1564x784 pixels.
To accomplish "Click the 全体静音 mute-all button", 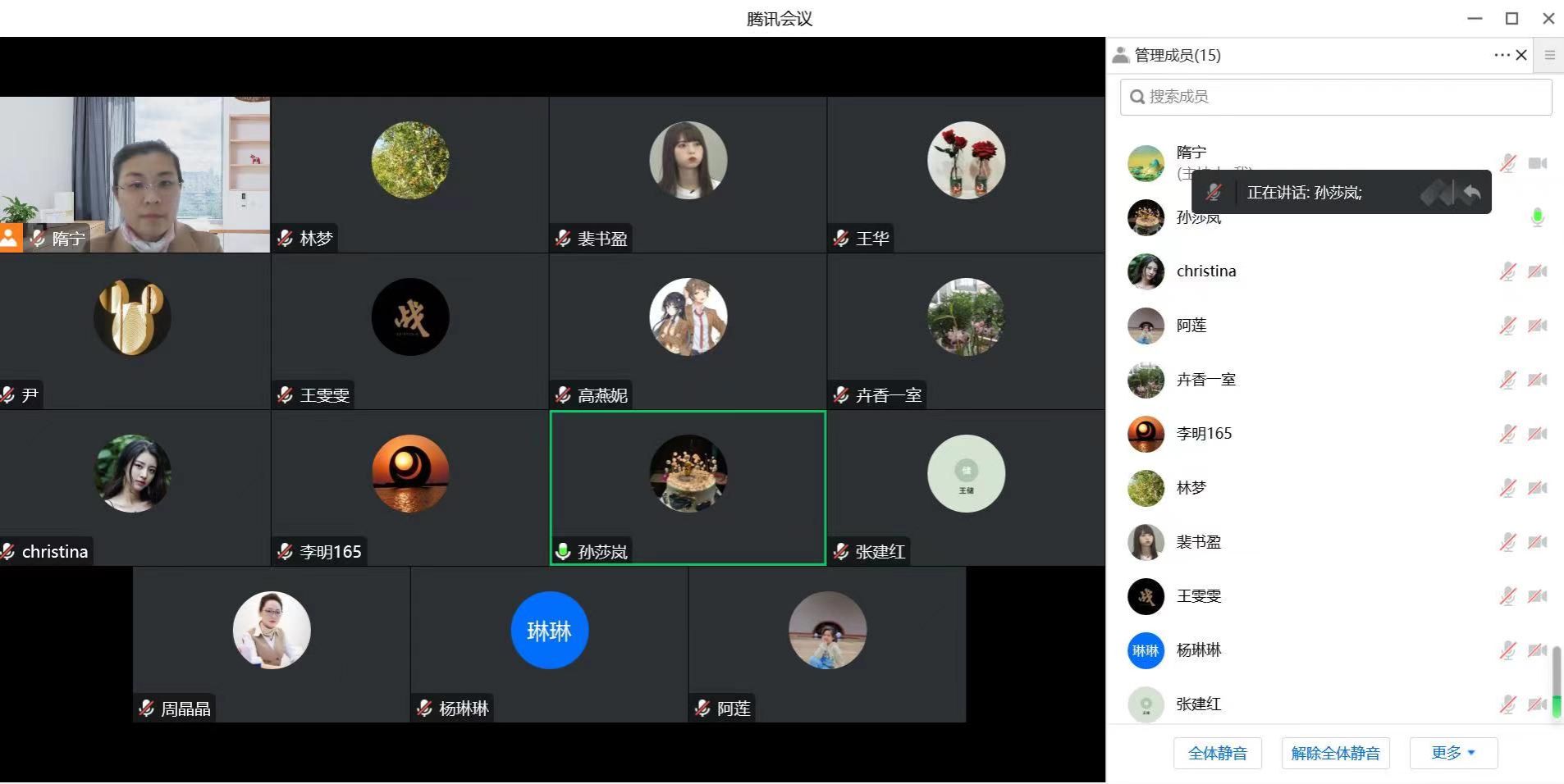I will click(x=1217, y=753).
